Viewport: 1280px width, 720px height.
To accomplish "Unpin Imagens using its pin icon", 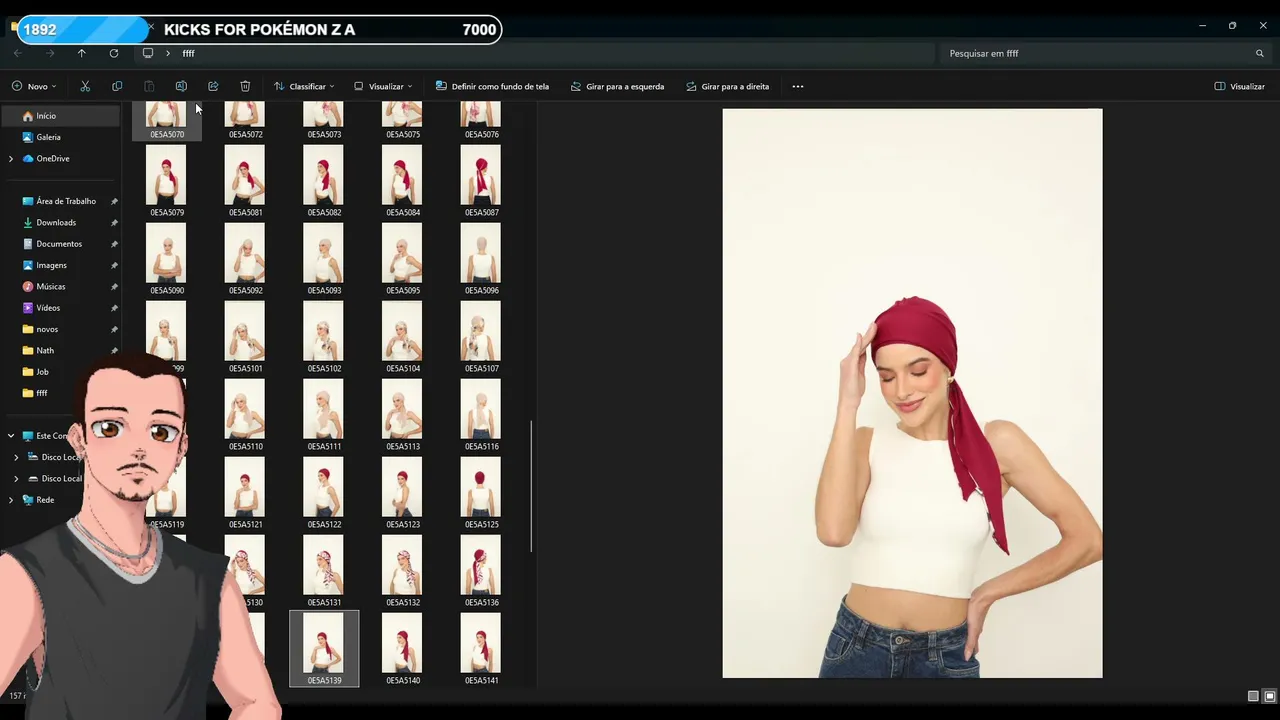I will [x=114, y=265].
